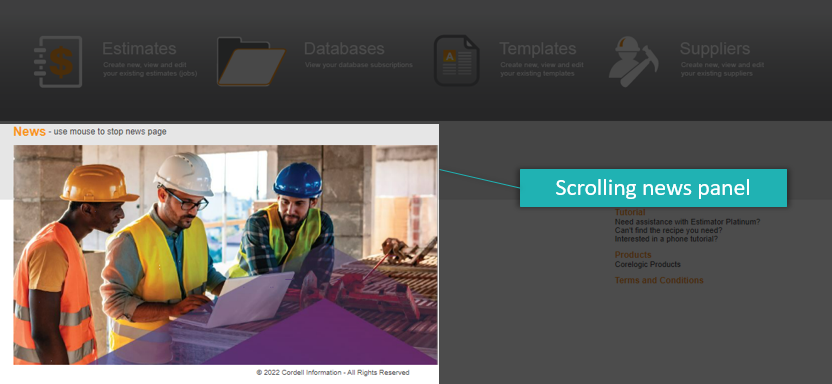
Task: Click the construction workers news image
Action: (226, 255)
